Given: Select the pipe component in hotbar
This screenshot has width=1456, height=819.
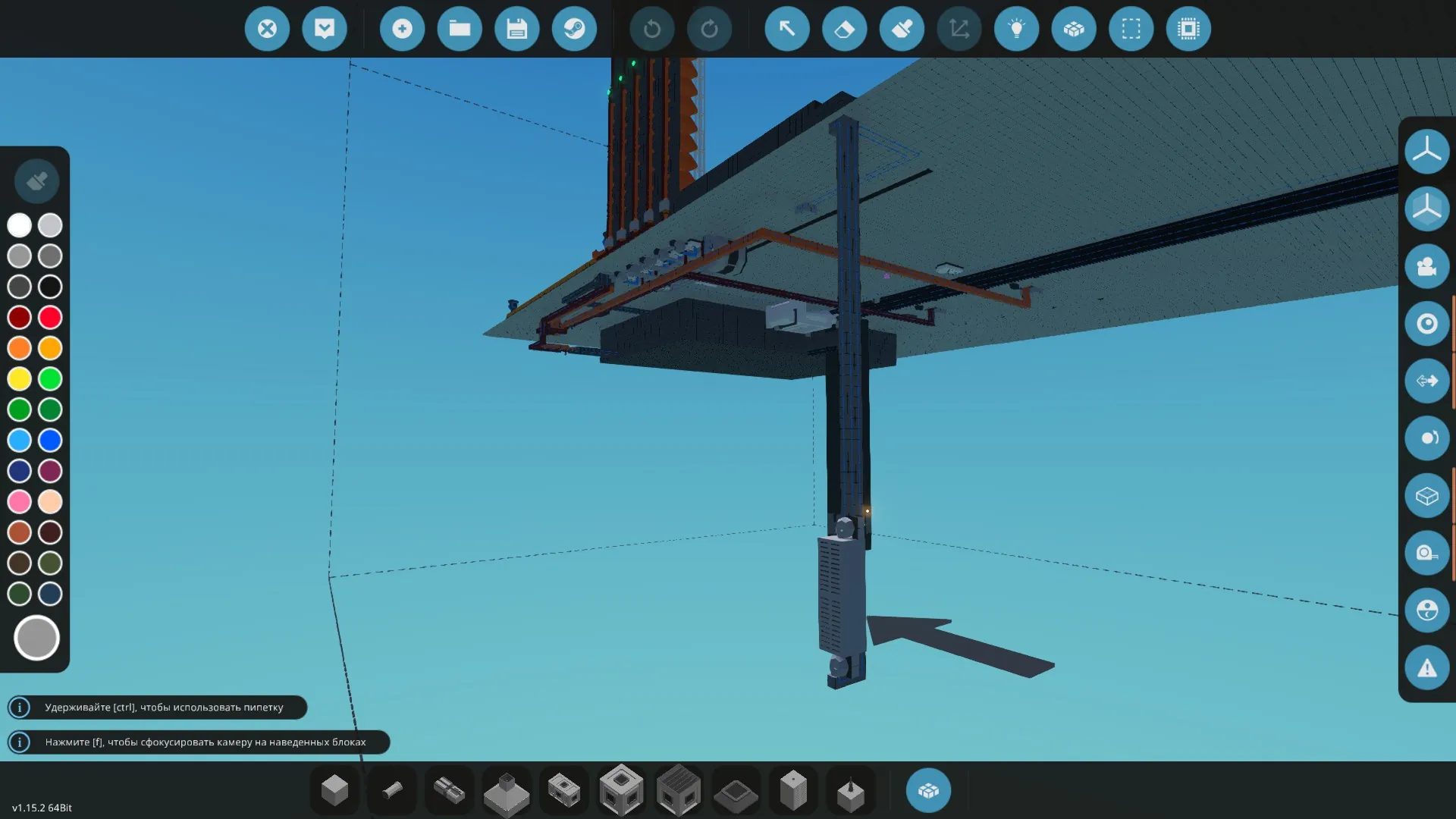Looking at the screenshot, I should [x=392, y=791].
